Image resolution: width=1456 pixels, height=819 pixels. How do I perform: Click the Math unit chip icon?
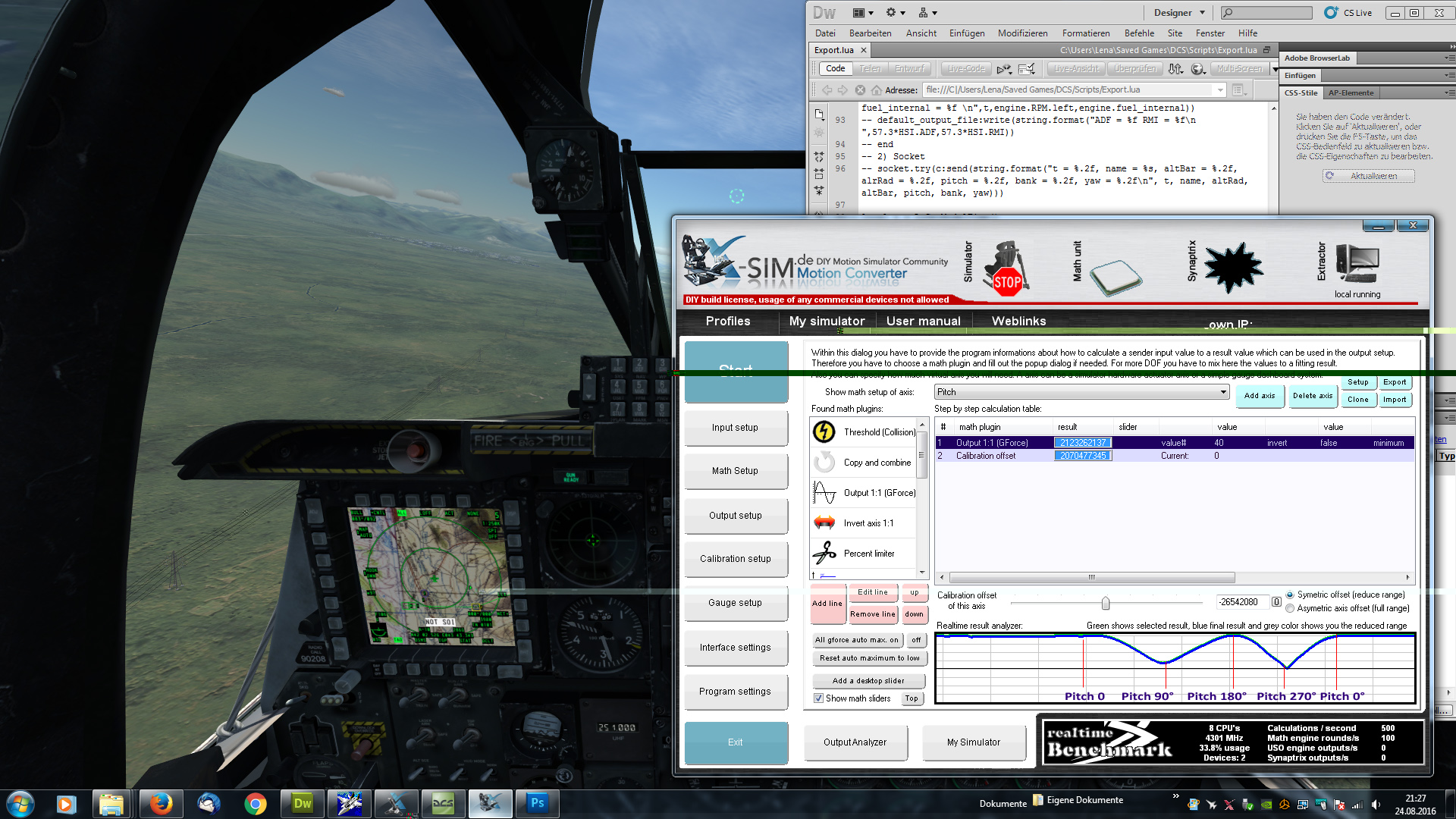tap(1115, 277)
